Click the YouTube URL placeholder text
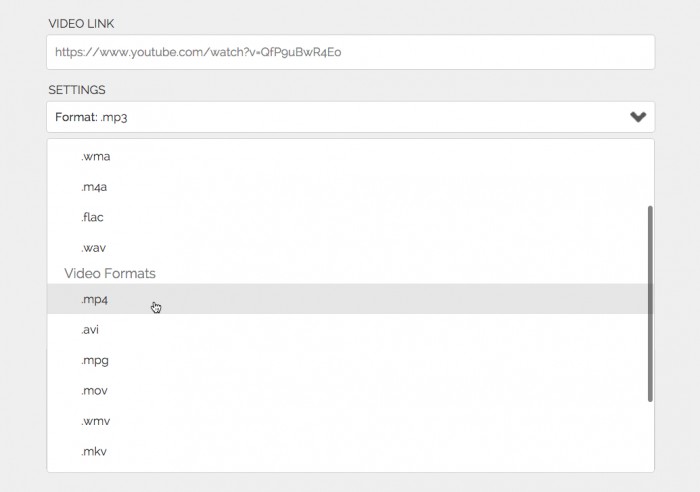The height and width of the screenshot is (492, 700). pos(198,52)
